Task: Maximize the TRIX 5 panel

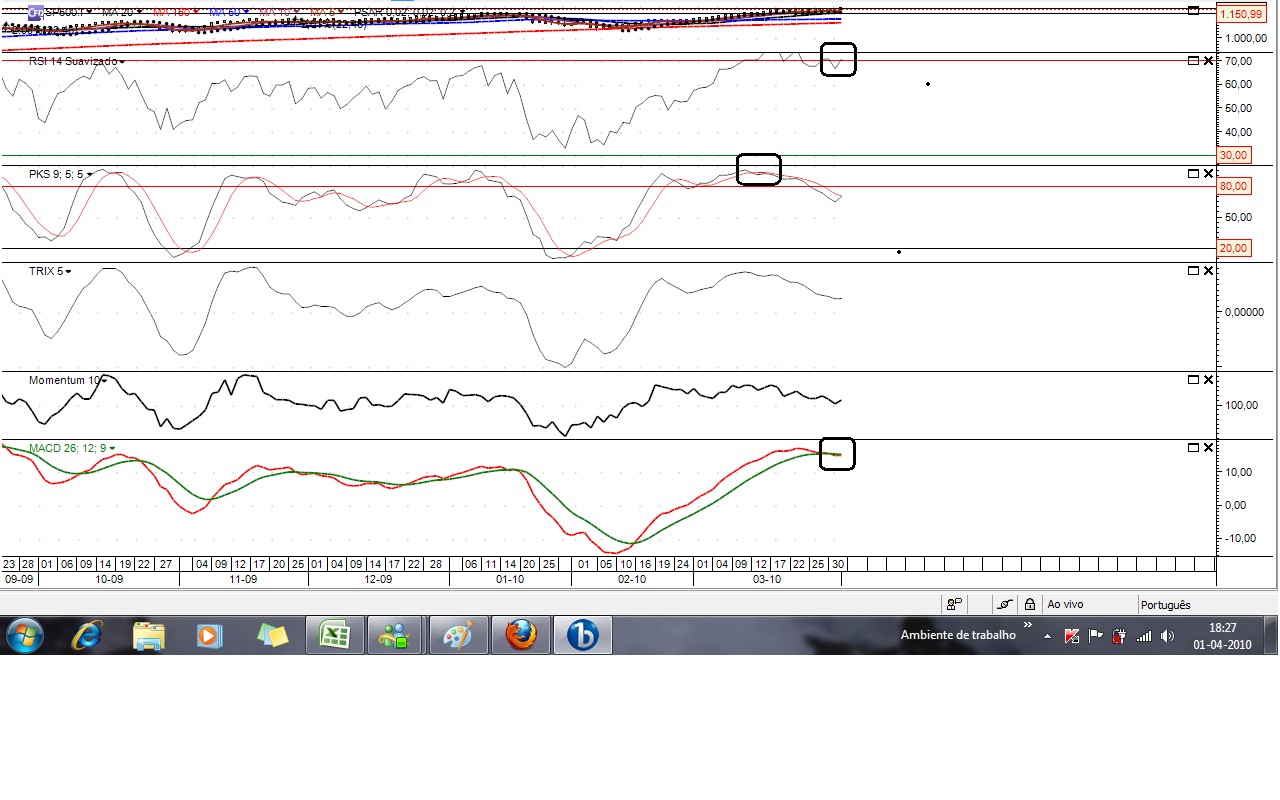Action: pyautogui.click(x=1193, y=271)
